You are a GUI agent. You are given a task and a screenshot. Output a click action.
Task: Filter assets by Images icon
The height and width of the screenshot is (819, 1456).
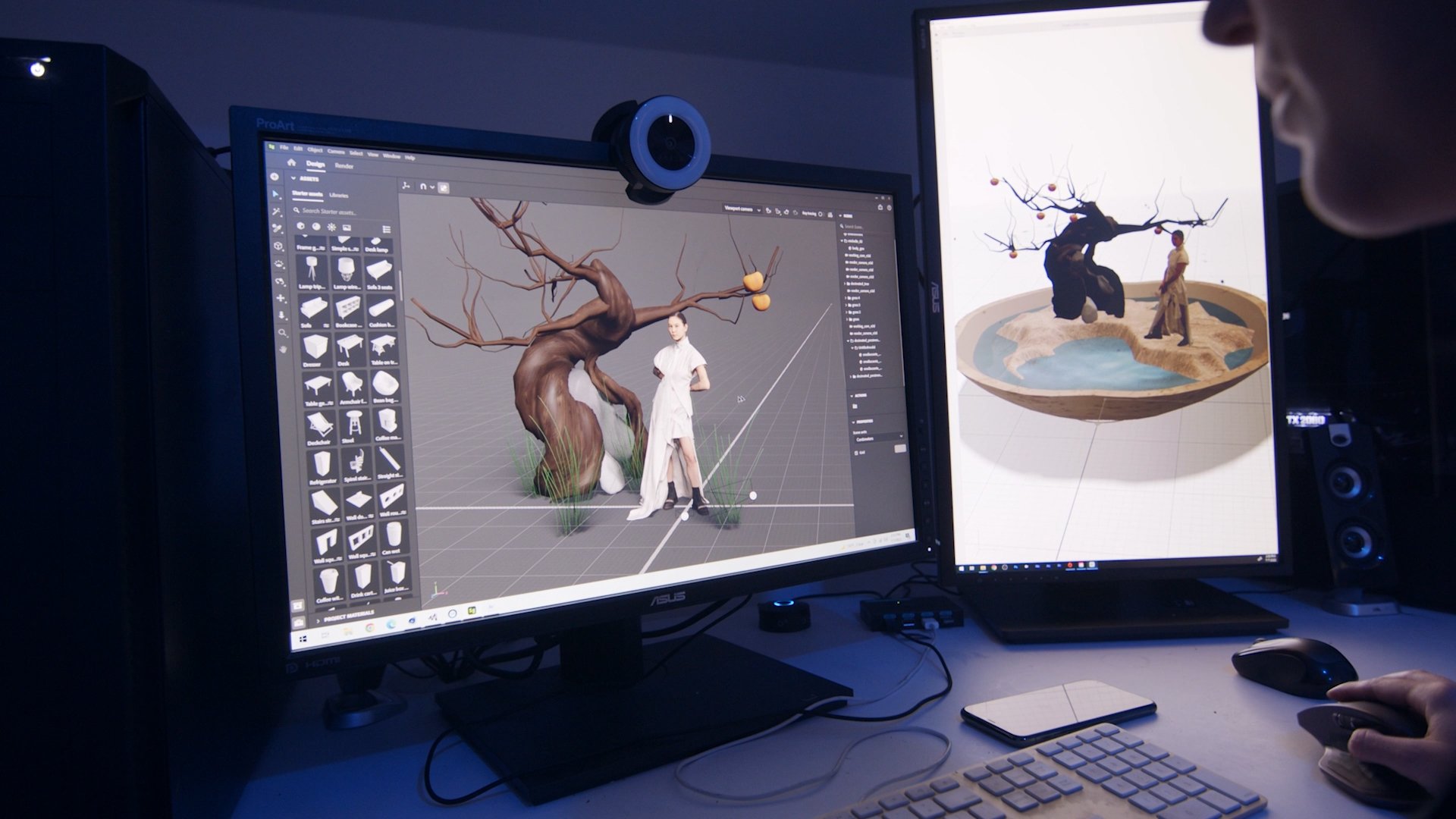tap(347, 227)
